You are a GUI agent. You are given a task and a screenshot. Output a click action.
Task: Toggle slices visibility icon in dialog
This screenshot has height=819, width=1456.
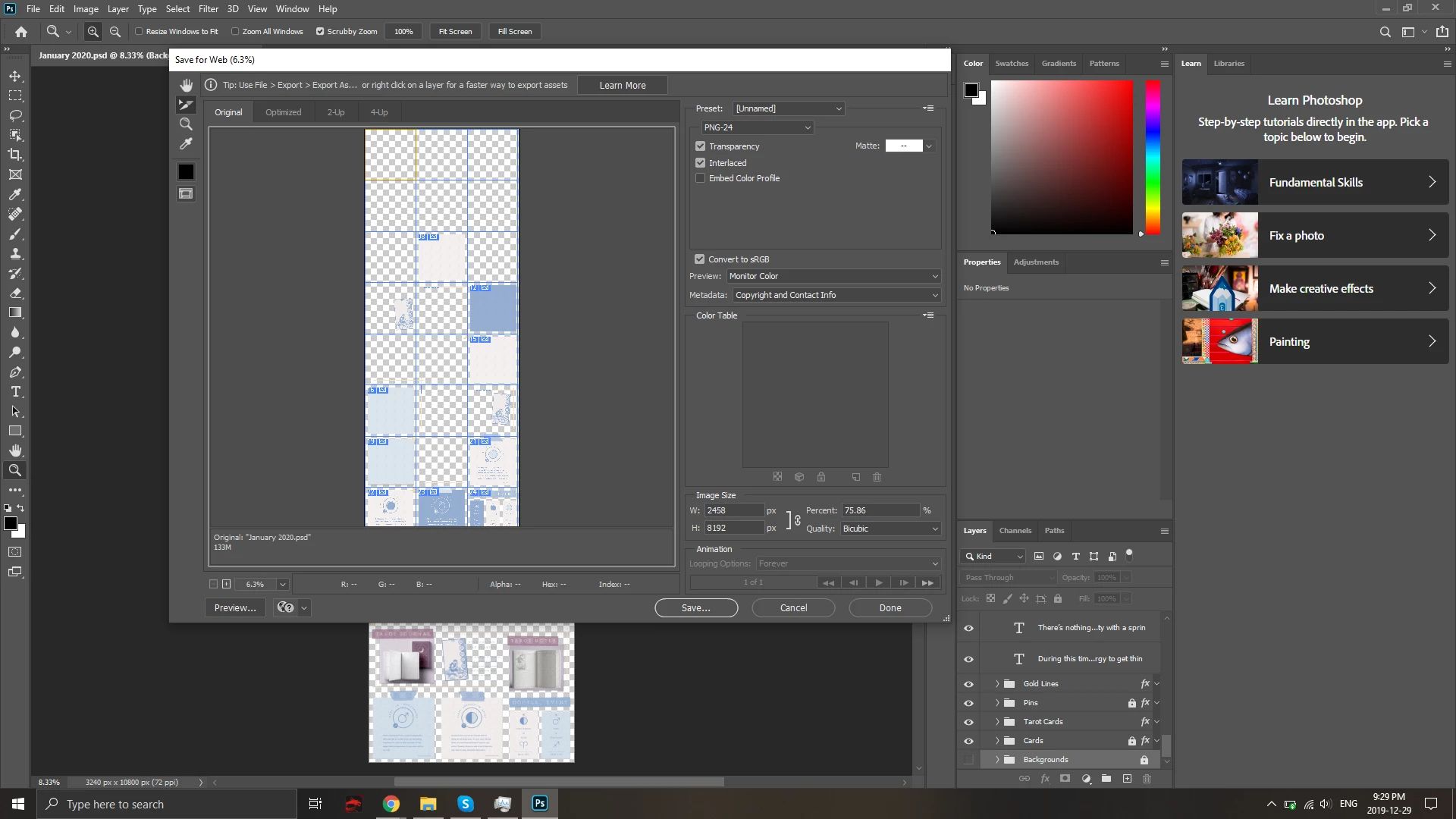186,194
